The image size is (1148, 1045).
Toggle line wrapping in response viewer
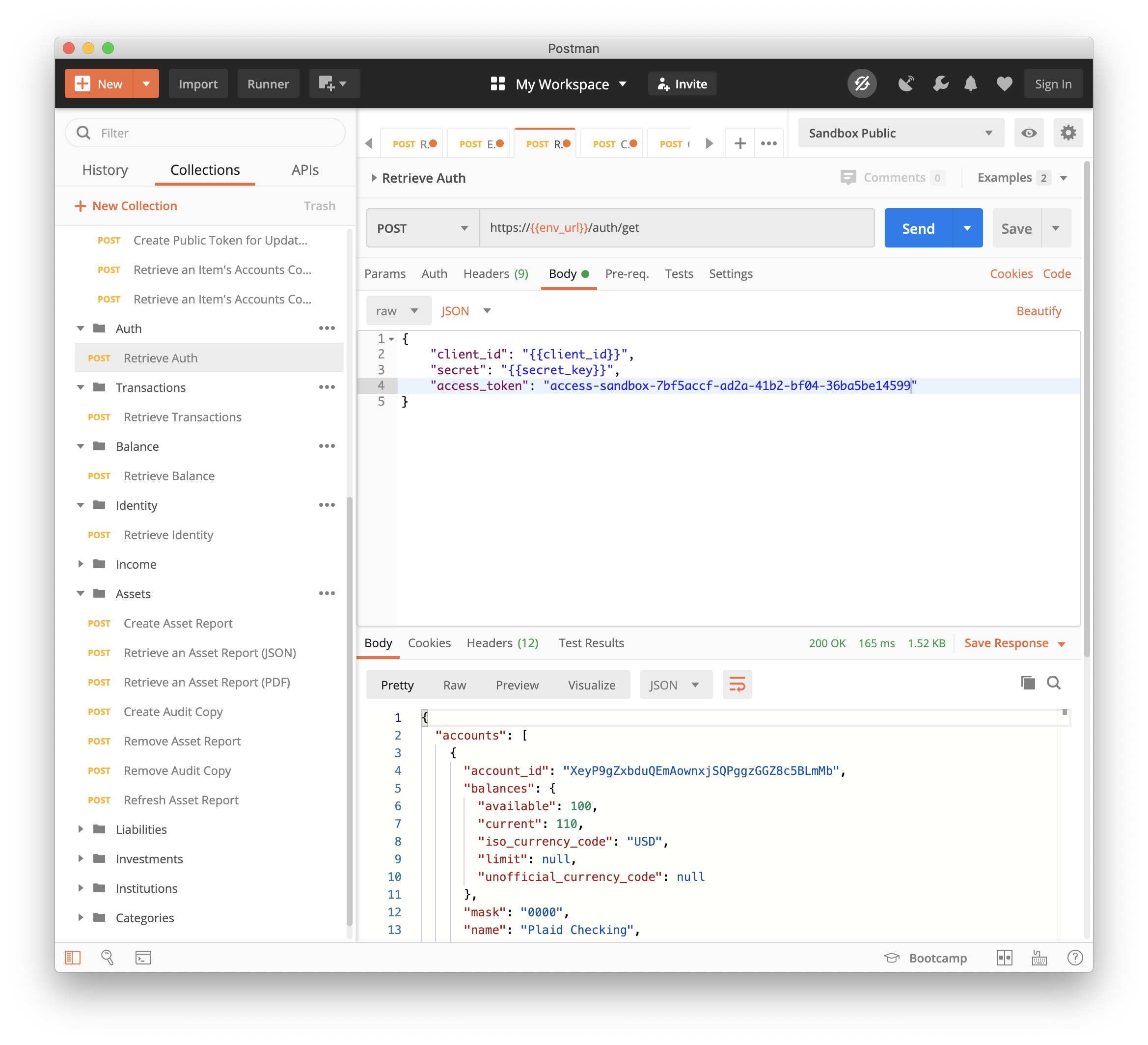click(737, 685)
